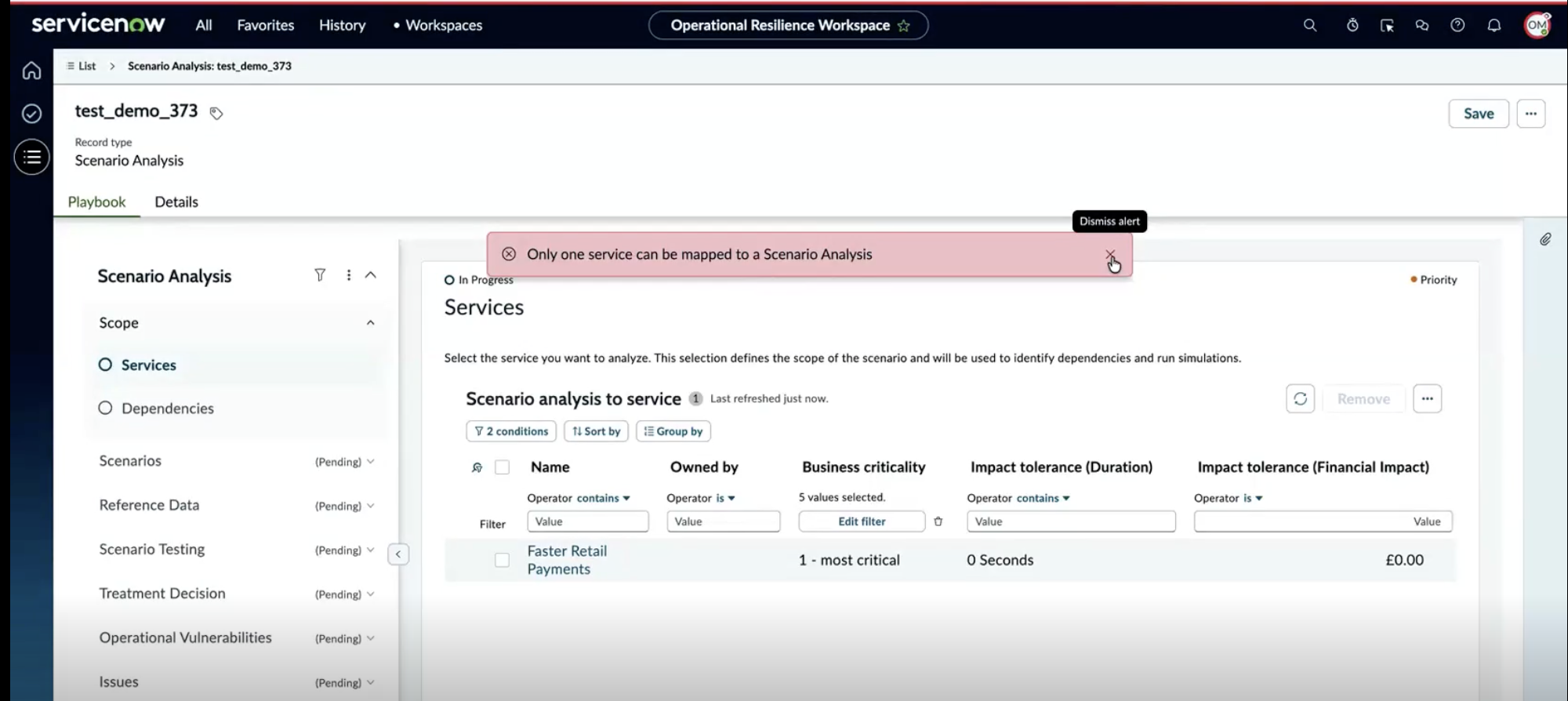Viewport: 1568px width, 701px height.
Task: Add a tag to test_demo_373
Action: (x=216, y=114)
